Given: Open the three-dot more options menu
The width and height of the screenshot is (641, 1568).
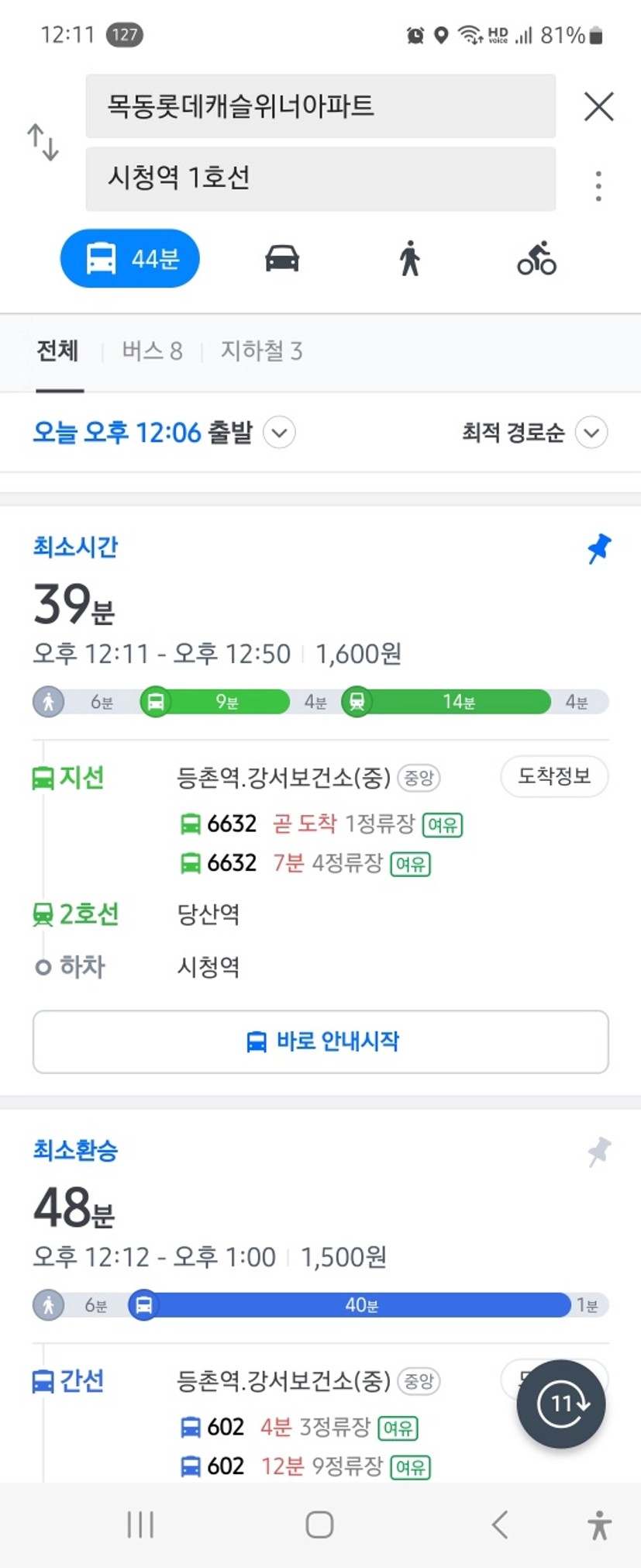Looking at the screenshot, I should click(598, 186).
